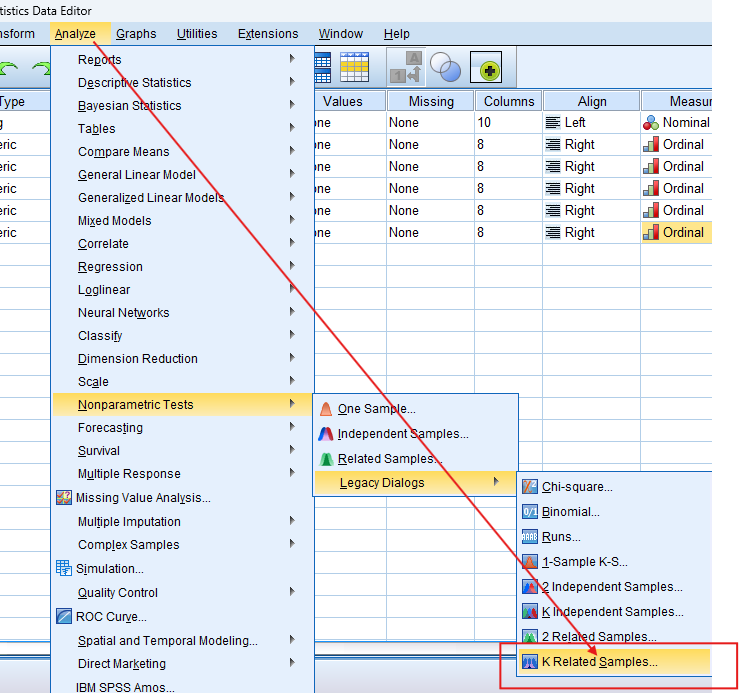Click the green plus toolbar icon

click(486, 67)
